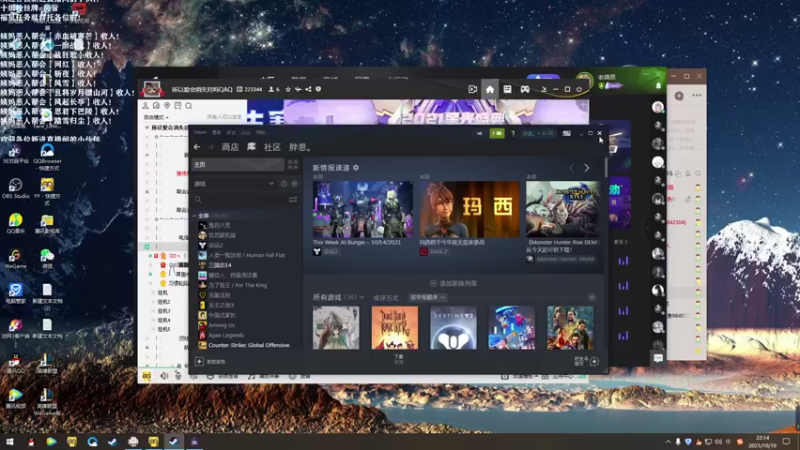Collapse the 全部 games list section
Image resolution: width=800 pixels, height=450 pixels.
tap(194, 216)
